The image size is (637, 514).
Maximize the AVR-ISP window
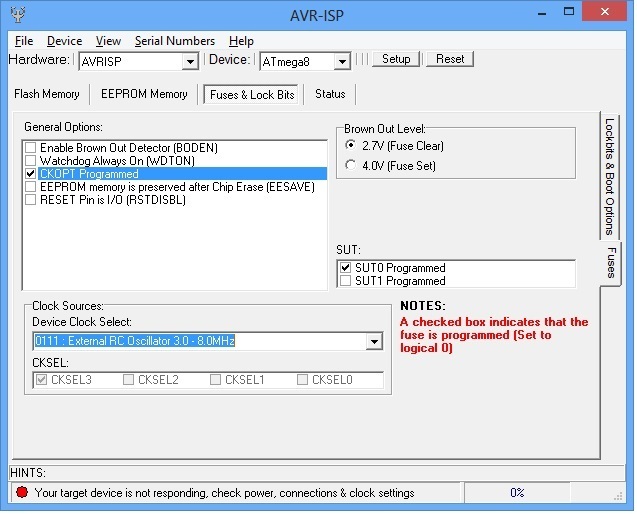click(569, 12)
